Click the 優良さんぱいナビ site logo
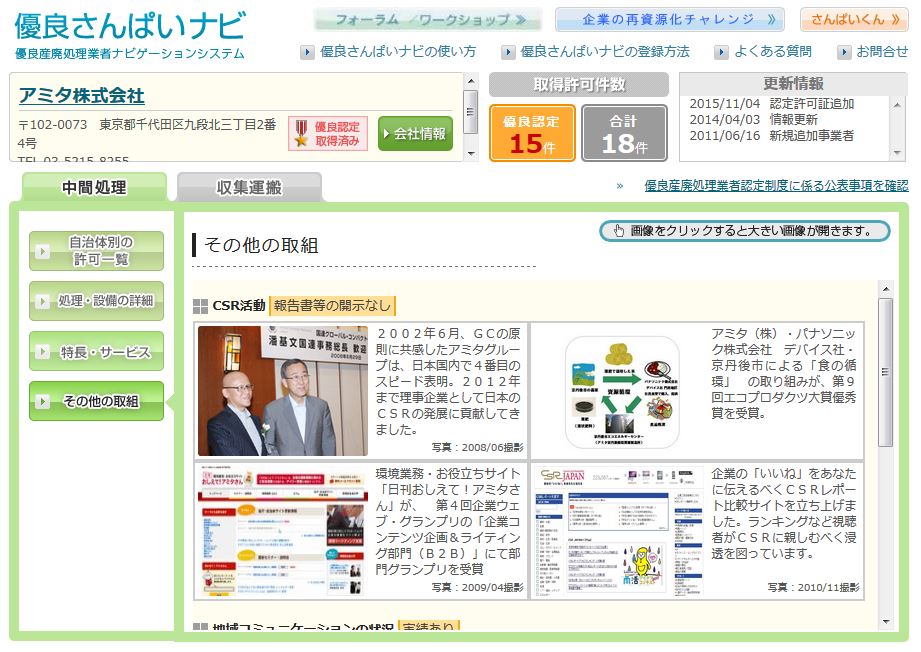The height and width of the screenshot is (652, 921). tap(130, 35)
